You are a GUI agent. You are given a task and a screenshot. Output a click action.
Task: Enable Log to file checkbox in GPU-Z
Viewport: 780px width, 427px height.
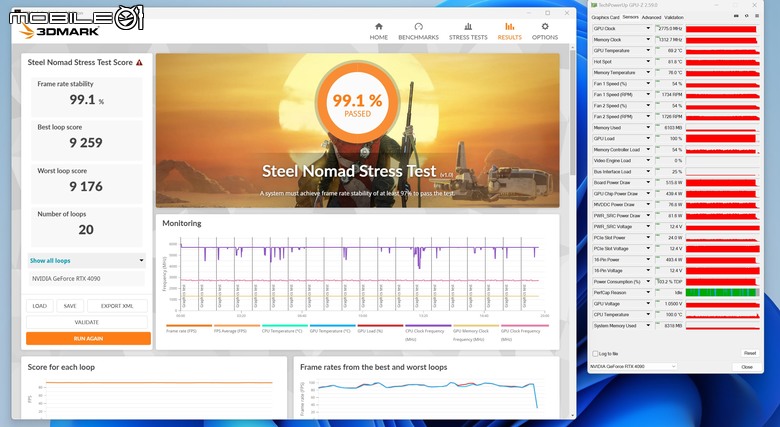[x=595, y=354]
